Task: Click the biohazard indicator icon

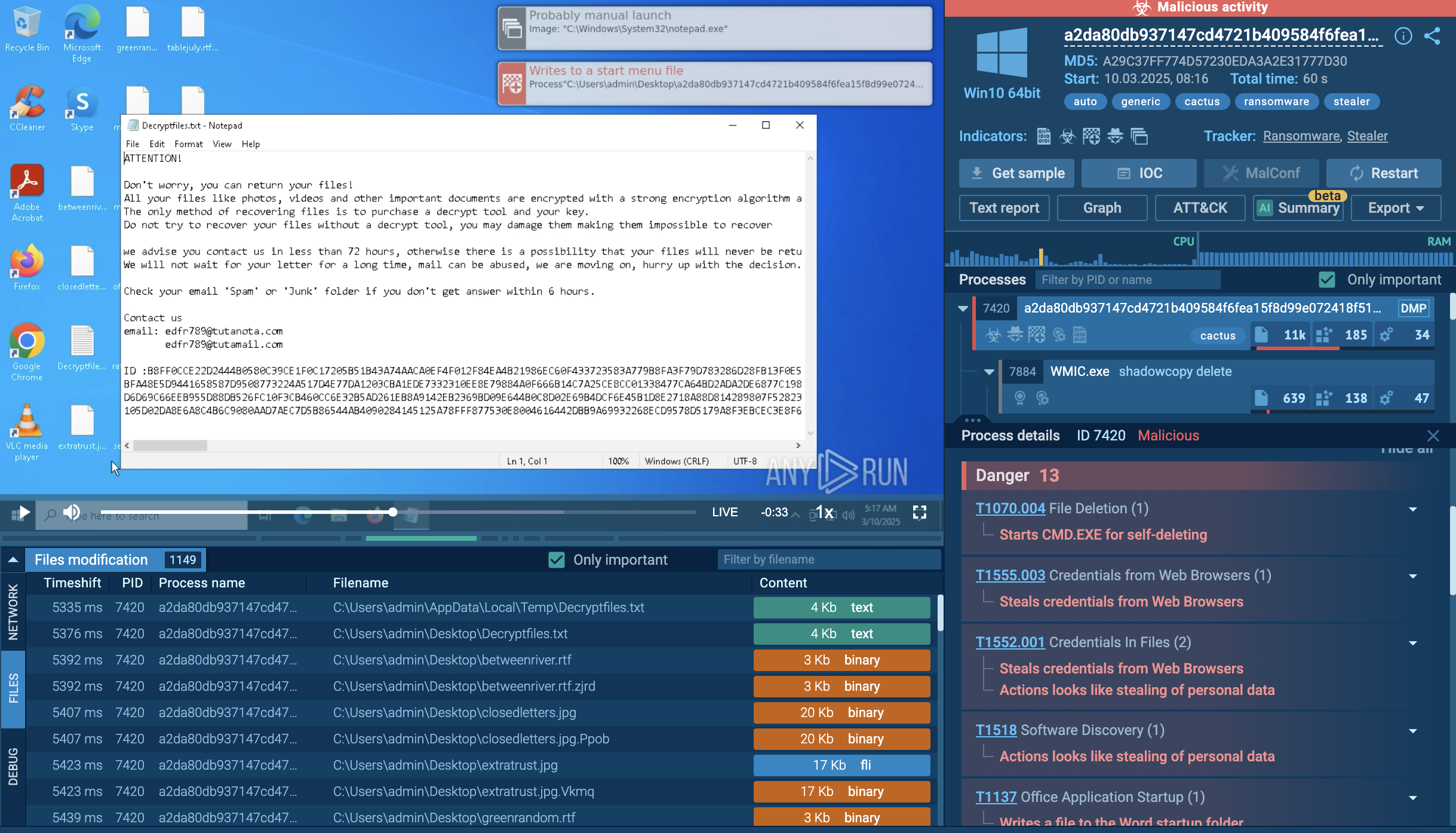Action: click(1067, 136)
